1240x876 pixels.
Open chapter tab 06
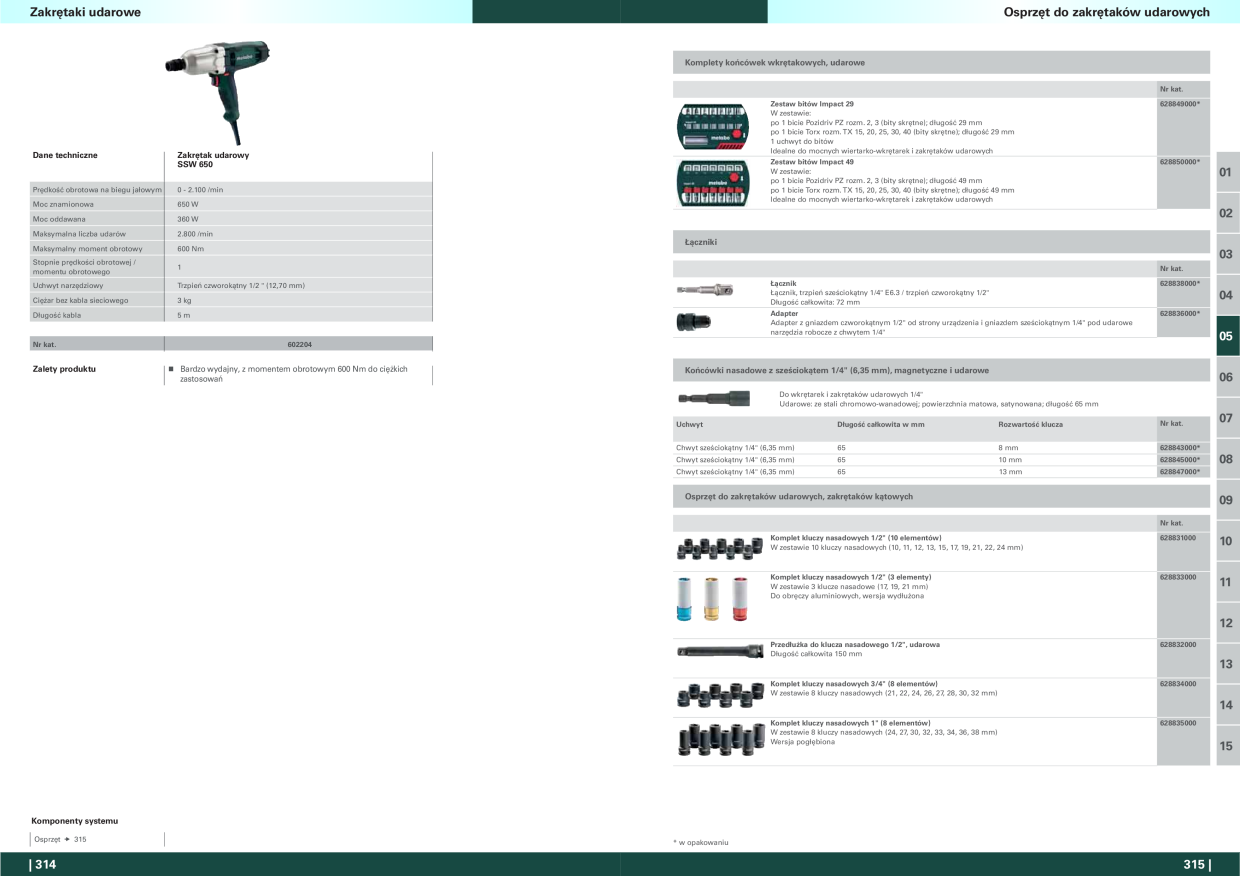[x=1227, y=377]
